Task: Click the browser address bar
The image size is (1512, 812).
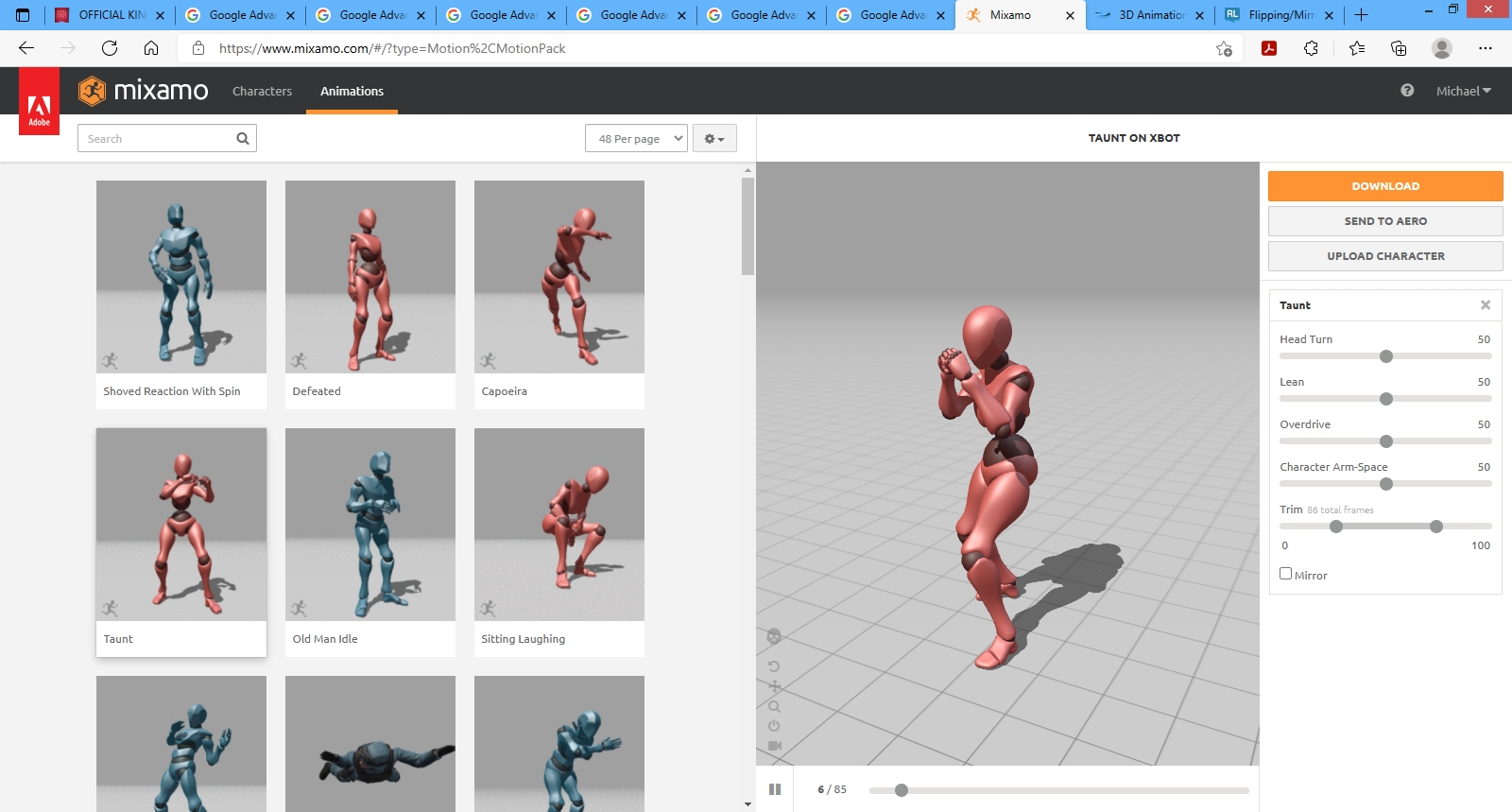Action: tap(709, 48)
